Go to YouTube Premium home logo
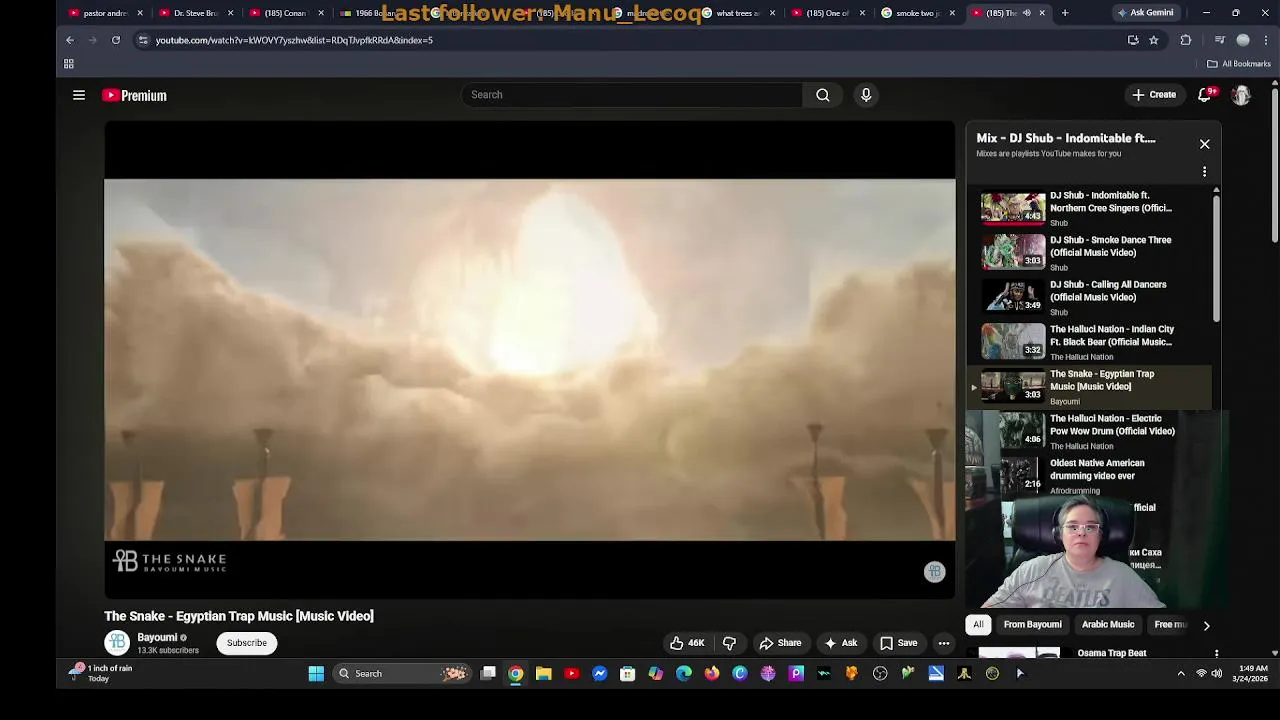Image resolution: width=1280 pixels, height=720 pixels. click(x=134, y=95)
